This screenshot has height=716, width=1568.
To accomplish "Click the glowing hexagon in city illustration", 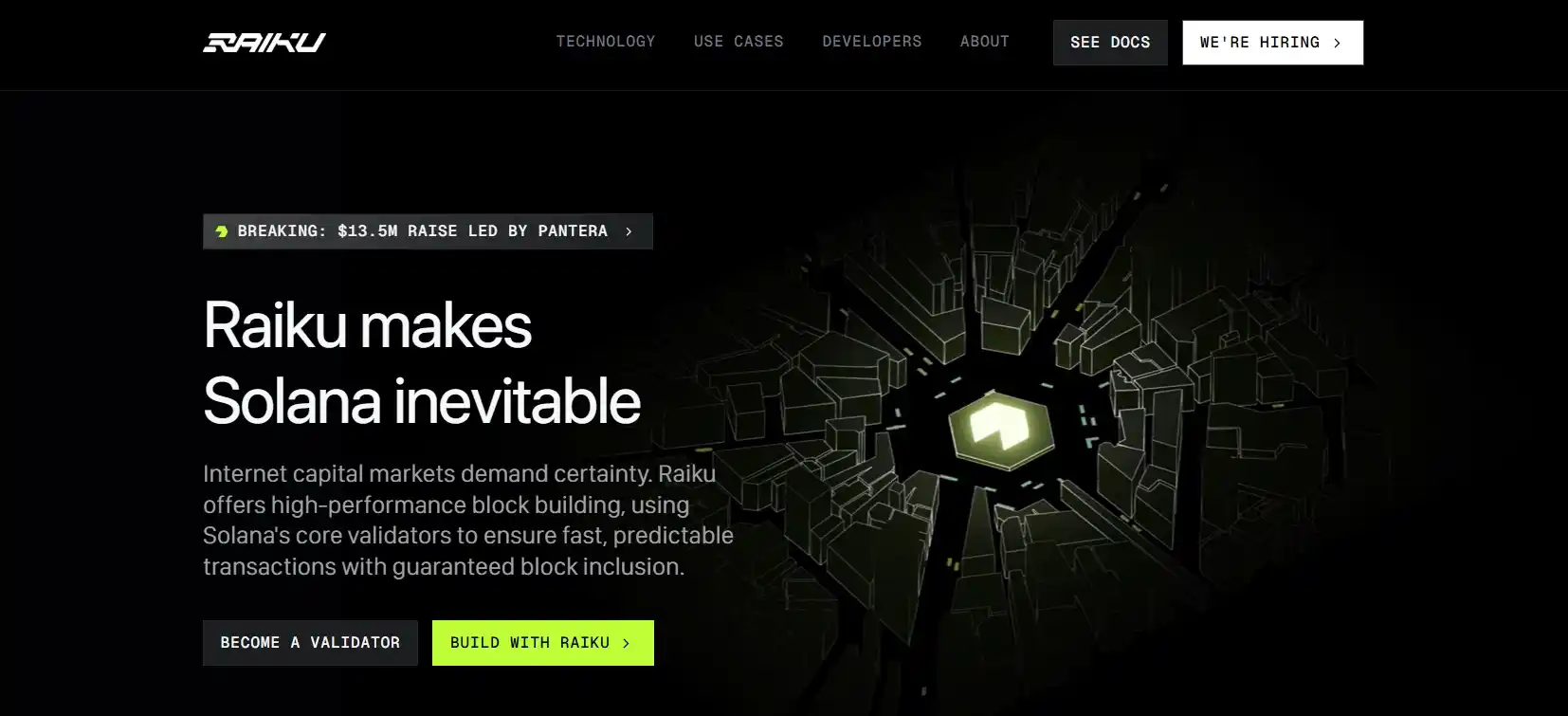I will pos(1001,431).
